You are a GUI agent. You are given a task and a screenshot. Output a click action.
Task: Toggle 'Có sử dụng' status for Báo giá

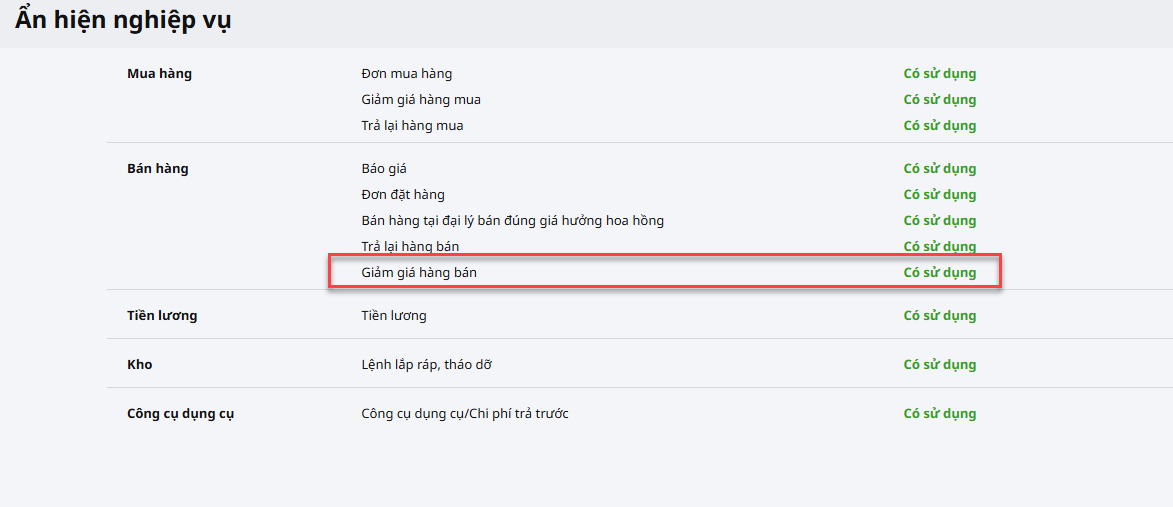pos(939,169)
